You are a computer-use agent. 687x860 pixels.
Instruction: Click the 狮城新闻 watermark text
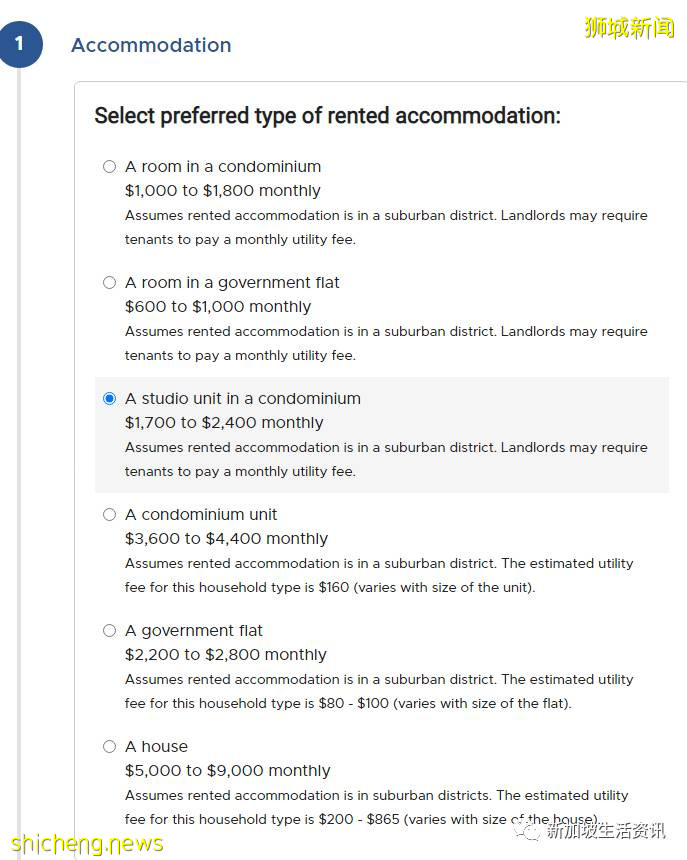tap(629, 27)
